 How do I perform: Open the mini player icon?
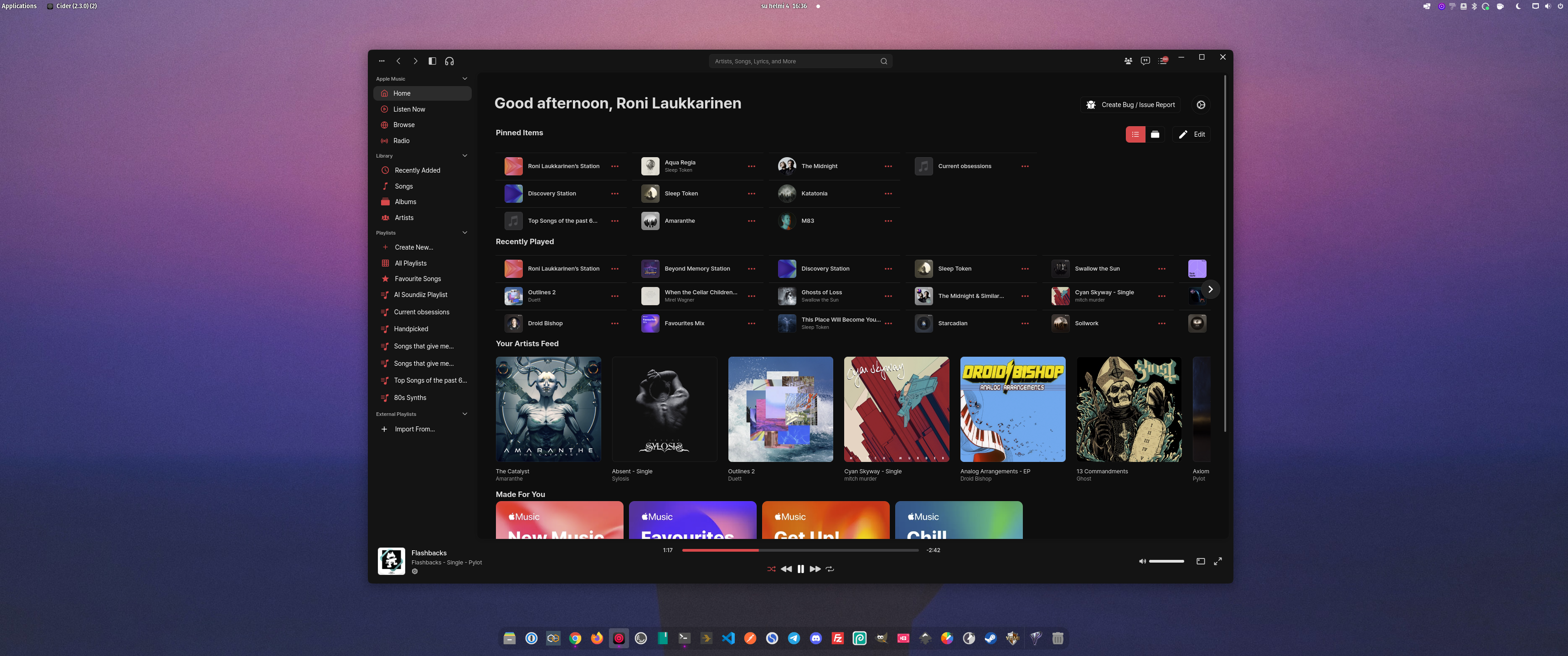(1200, 561)
